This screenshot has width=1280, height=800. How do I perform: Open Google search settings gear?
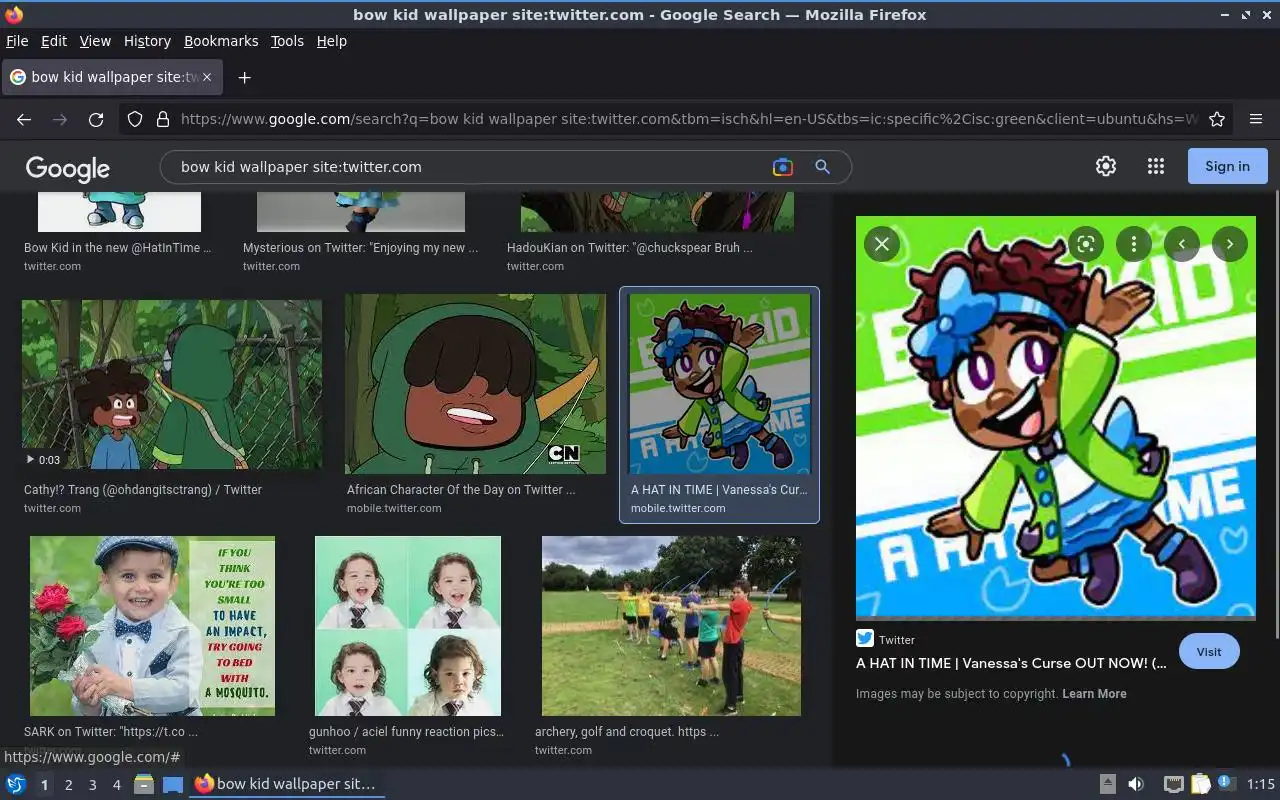point(1106,167)
